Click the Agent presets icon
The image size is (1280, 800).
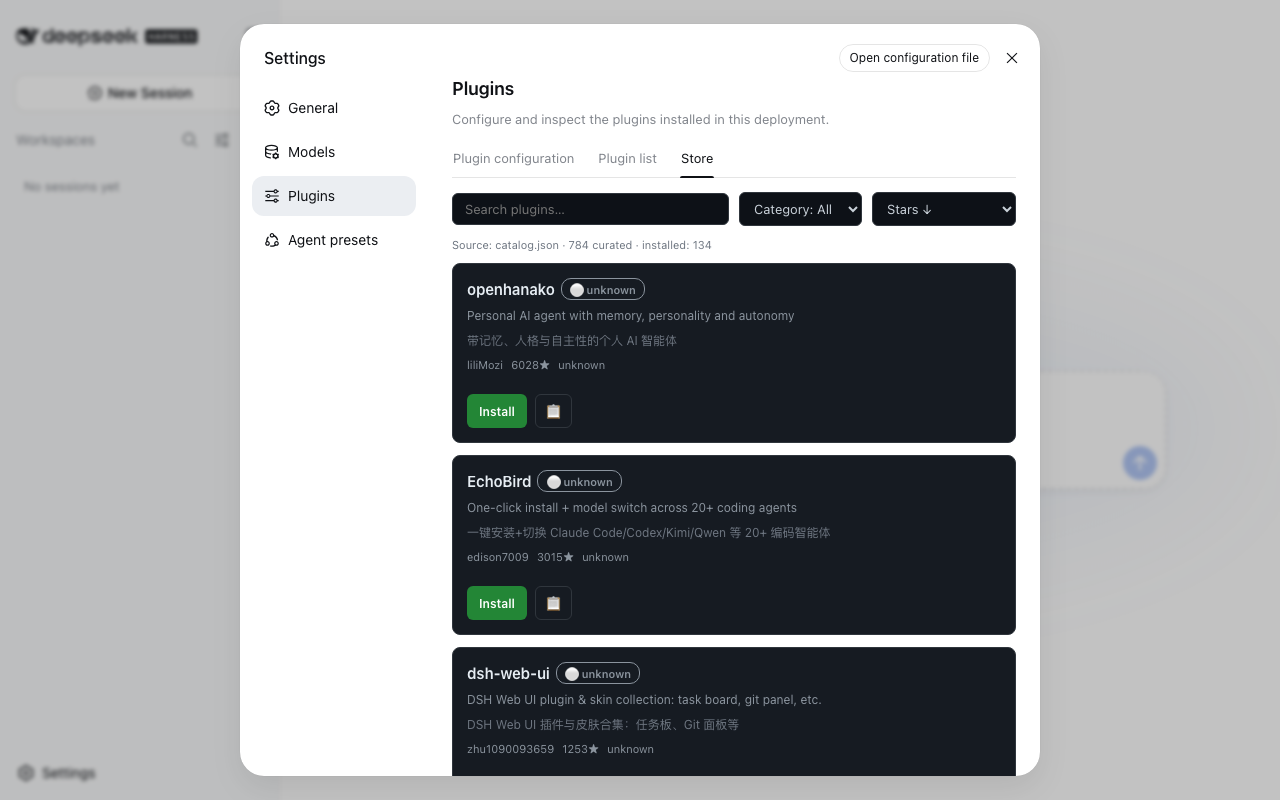pyautogui.click(x=272, y=240)
